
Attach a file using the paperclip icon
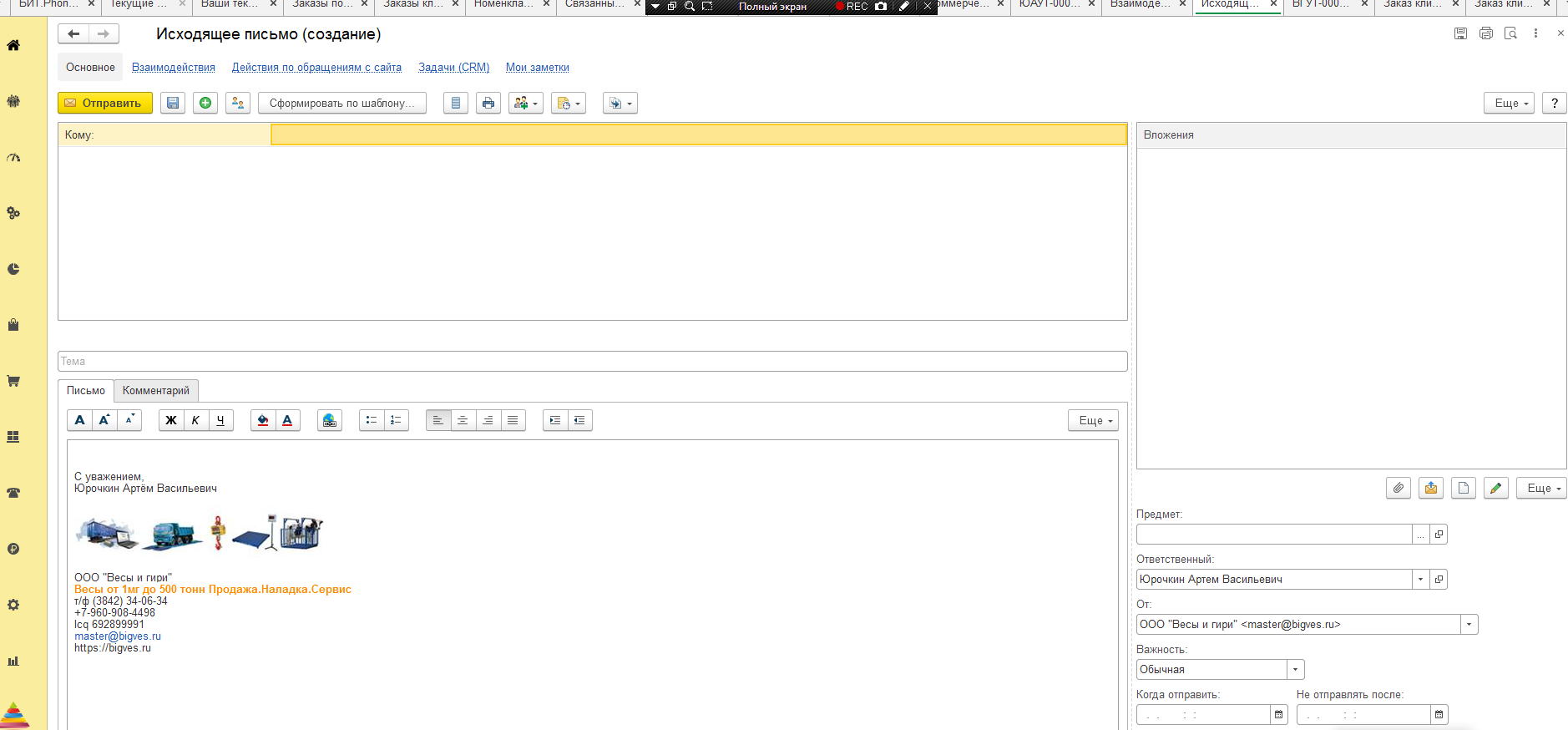tap(1399, 488)
